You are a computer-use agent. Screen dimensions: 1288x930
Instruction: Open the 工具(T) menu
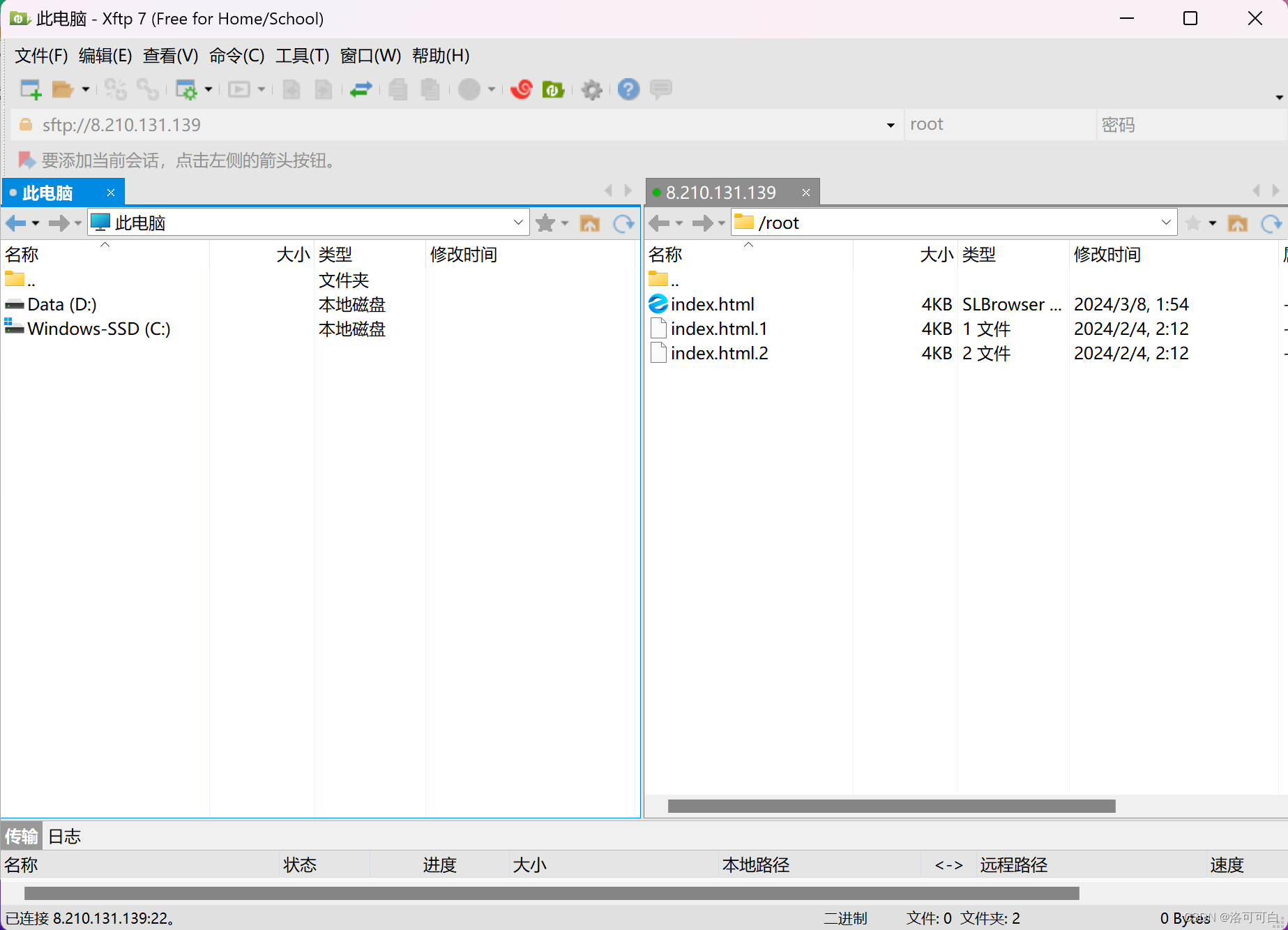pos(302,56)
